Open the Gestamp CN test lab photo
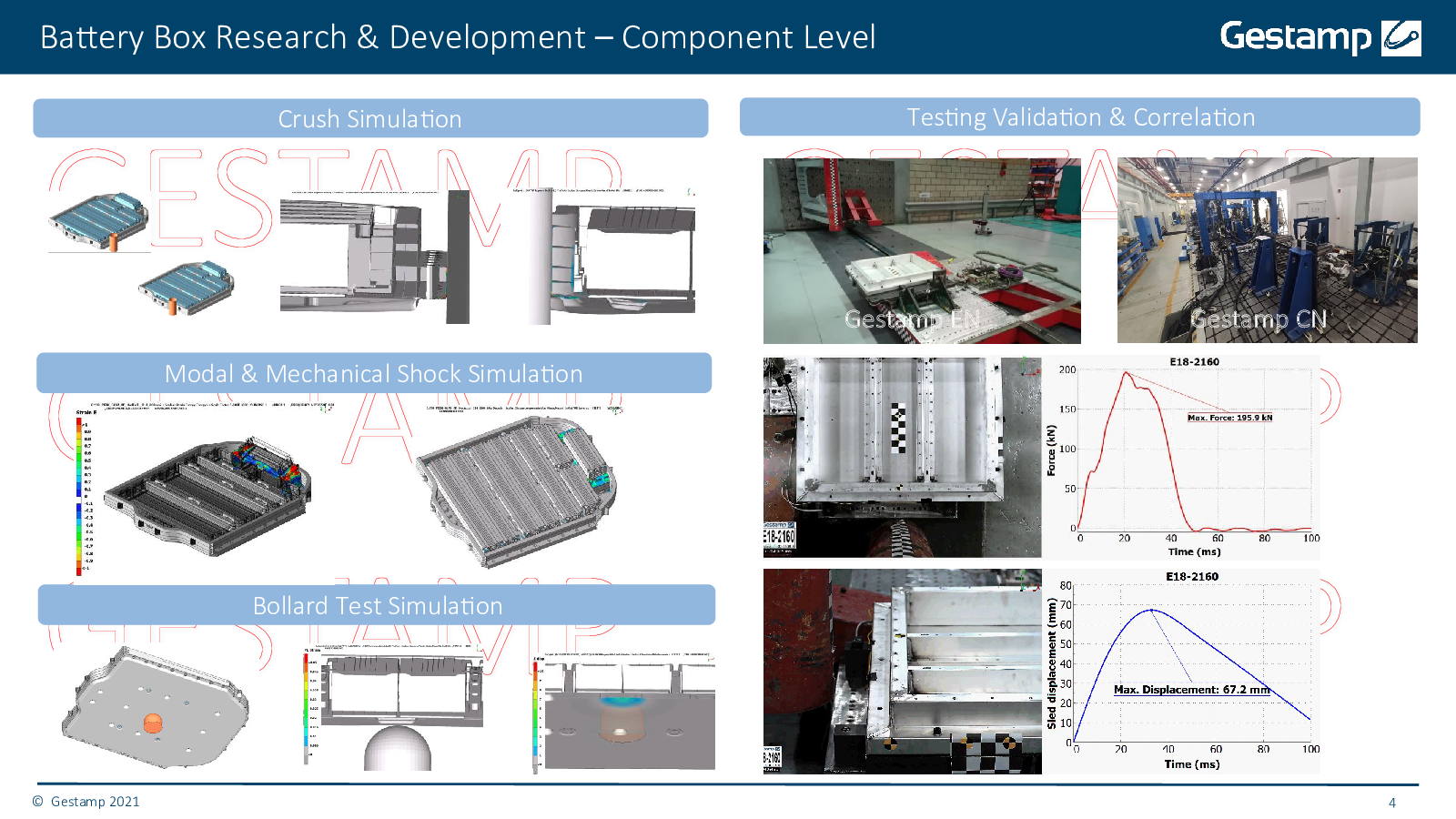1456x819 pixels. 1267,250
